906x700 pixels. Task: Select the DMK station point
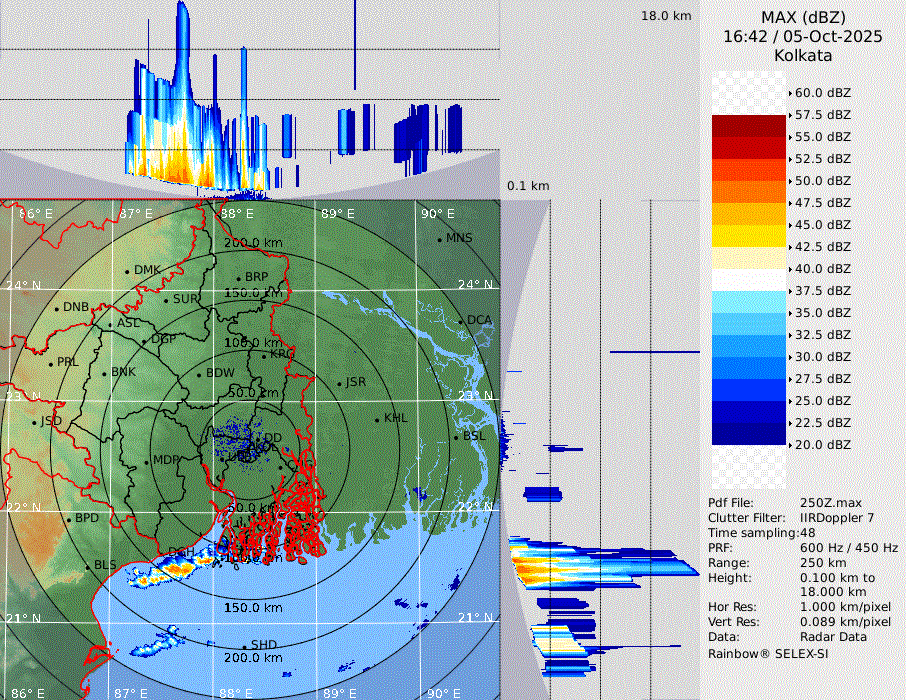(127, 271)
